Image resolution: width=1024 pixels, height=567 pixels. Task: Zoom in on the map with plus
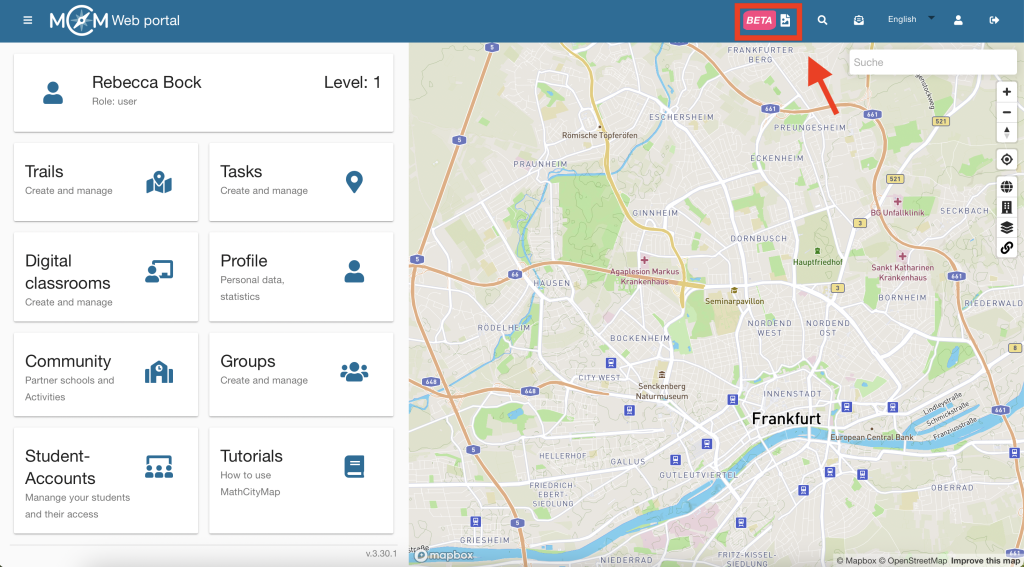pos(1006,93)
